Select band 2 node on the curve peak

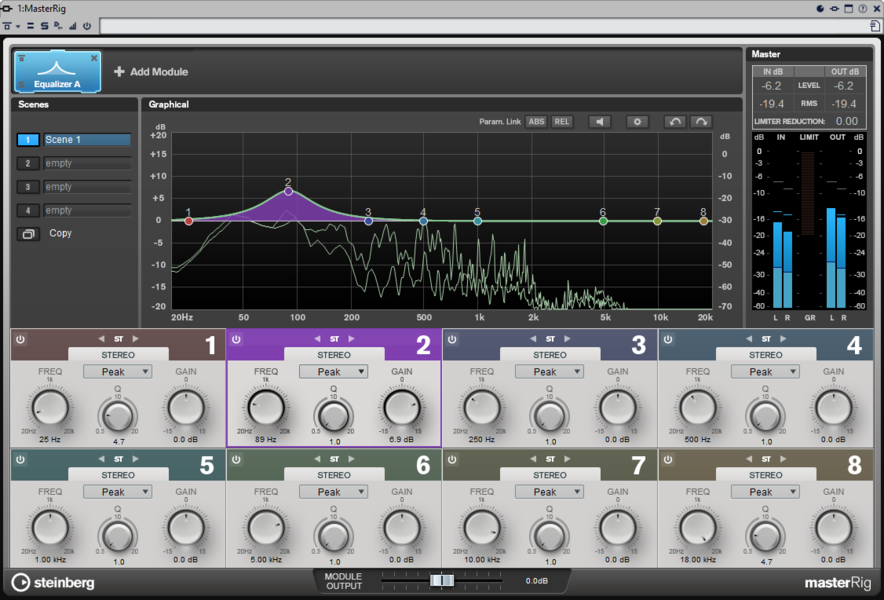click(288, 191)
